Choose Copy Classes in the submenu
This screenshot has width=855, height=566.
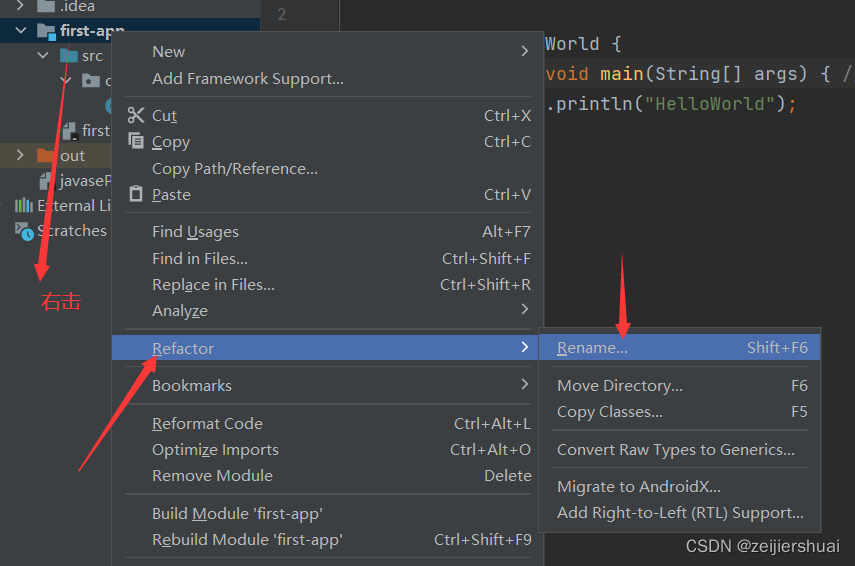pyautogui.click(x=679, y=412)
